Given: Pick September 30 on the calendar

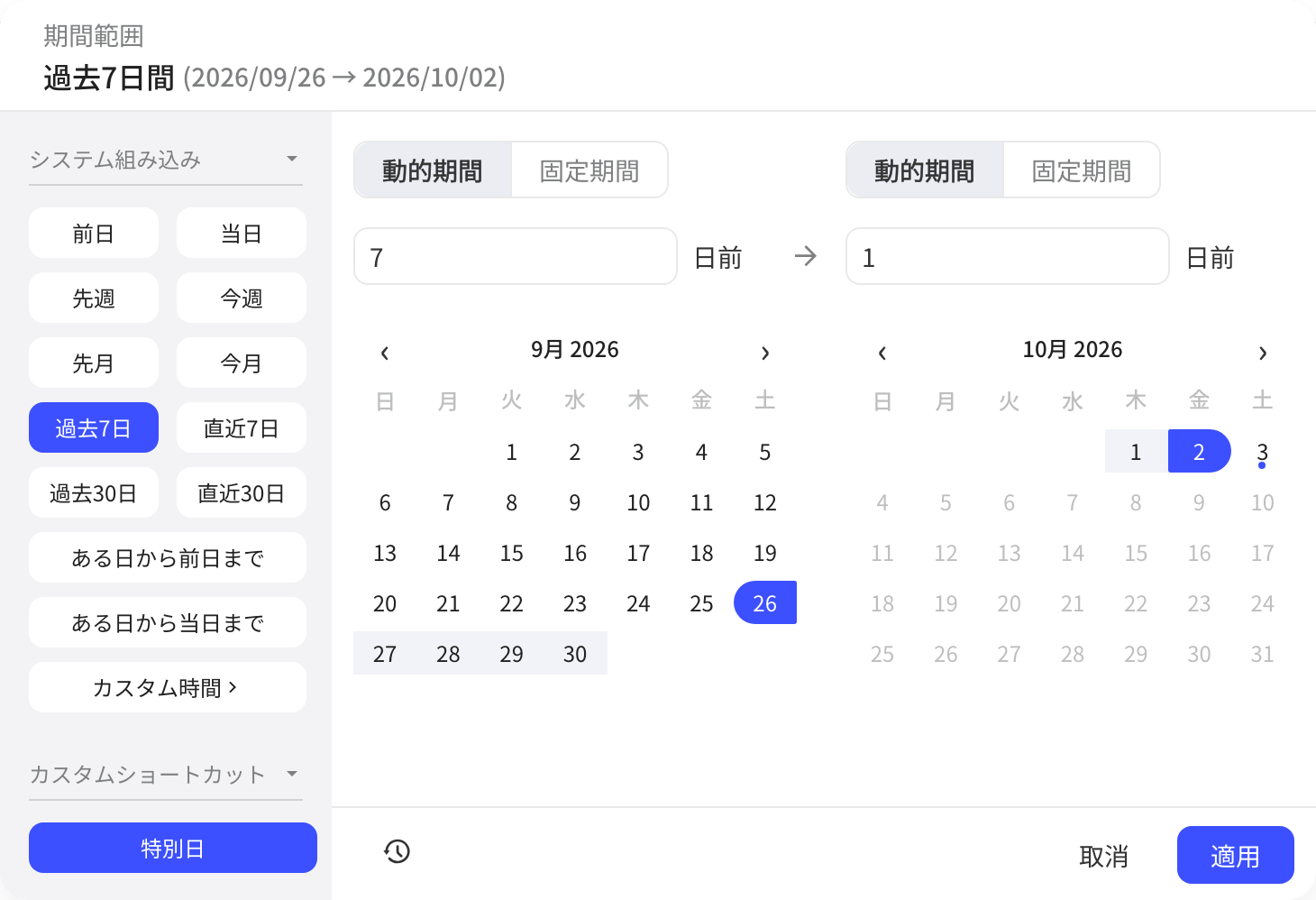Looking at the screenshot, I should 575,654.
